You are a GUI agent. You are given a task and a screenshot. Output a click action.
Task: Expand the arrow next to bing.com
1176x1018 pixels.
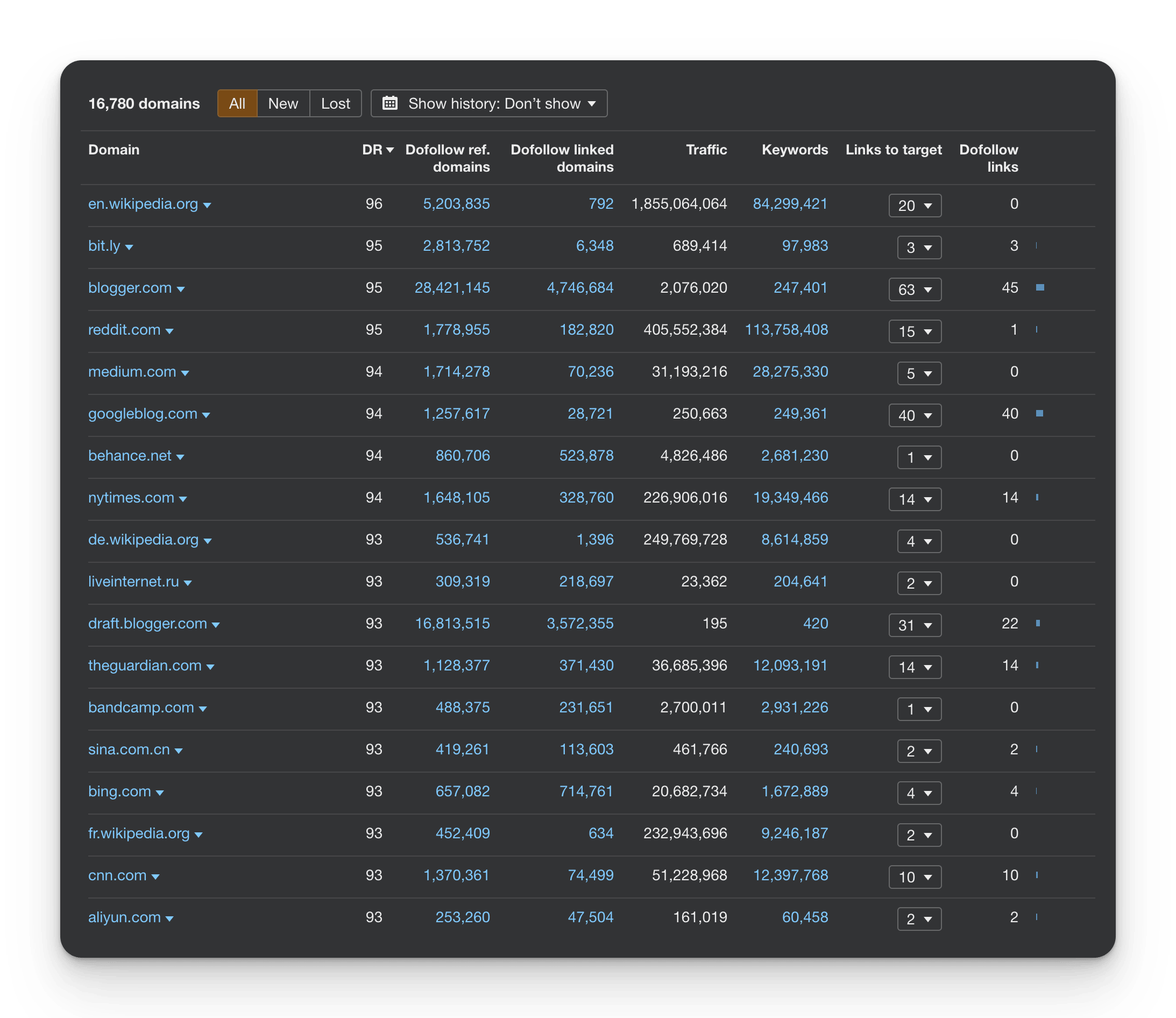tap(160, 794)
